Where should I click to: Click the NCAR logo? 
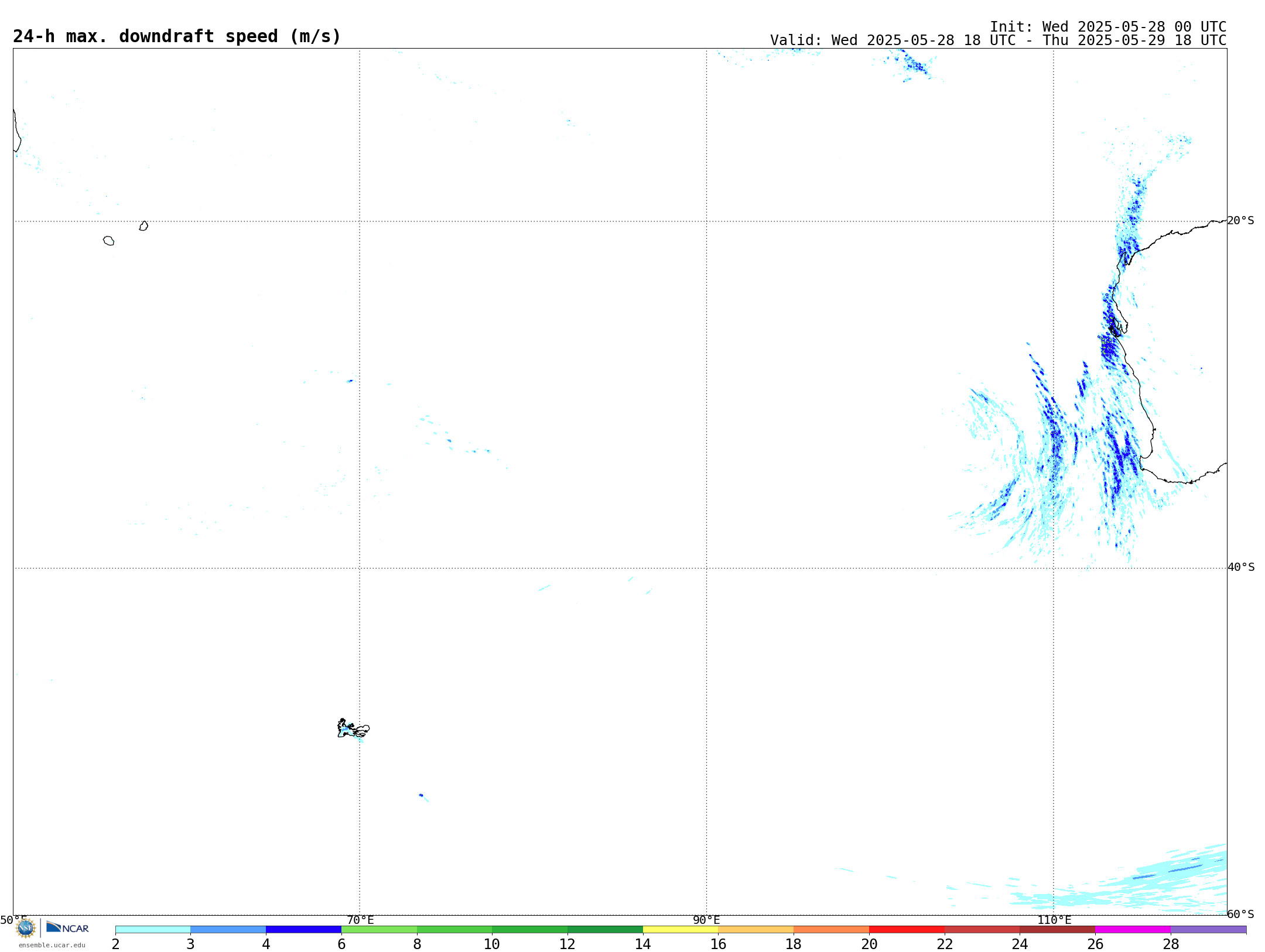point(67,927)
